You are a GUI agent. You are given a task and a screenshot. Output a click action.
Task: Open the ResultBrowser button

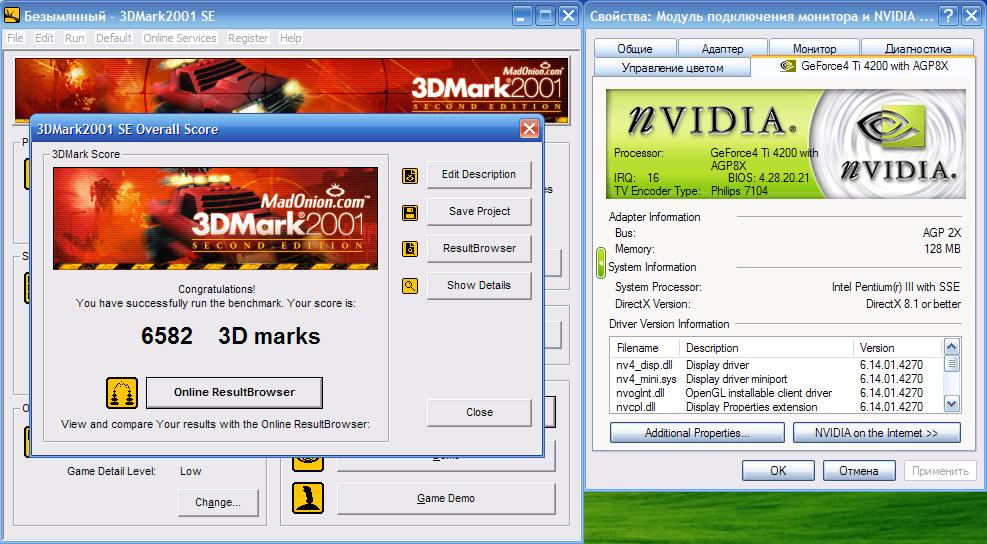click(479, 248)
